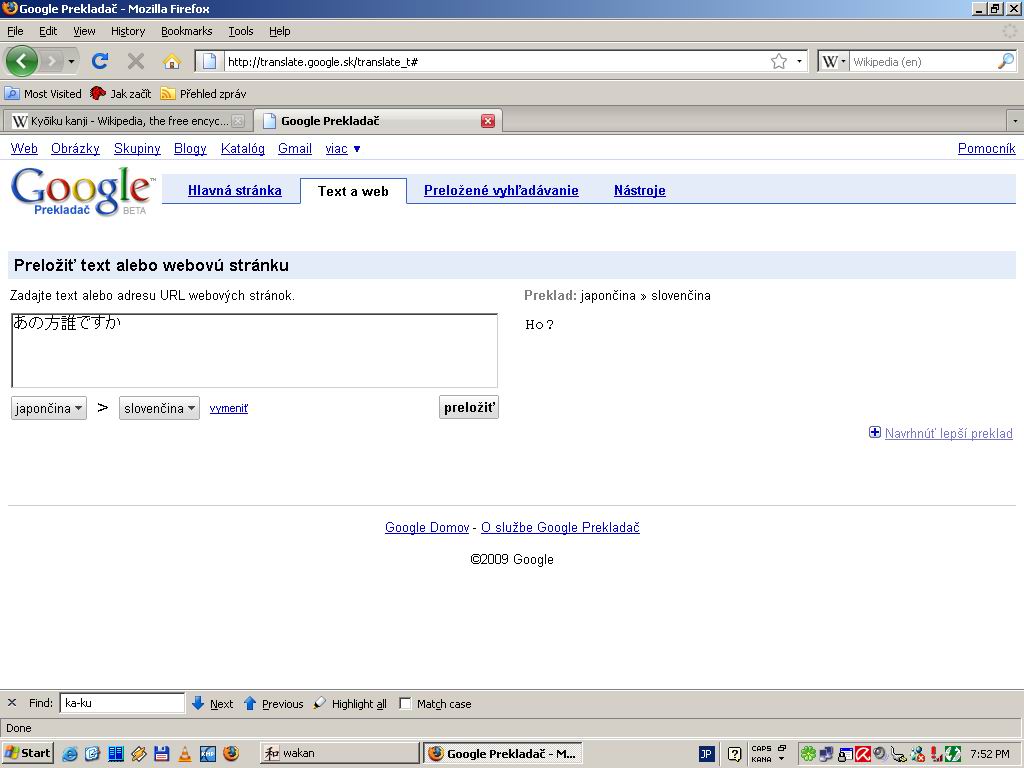Open the Bookmarks menu
Screen dimensions: 1024x768
(x=187, y=31)
